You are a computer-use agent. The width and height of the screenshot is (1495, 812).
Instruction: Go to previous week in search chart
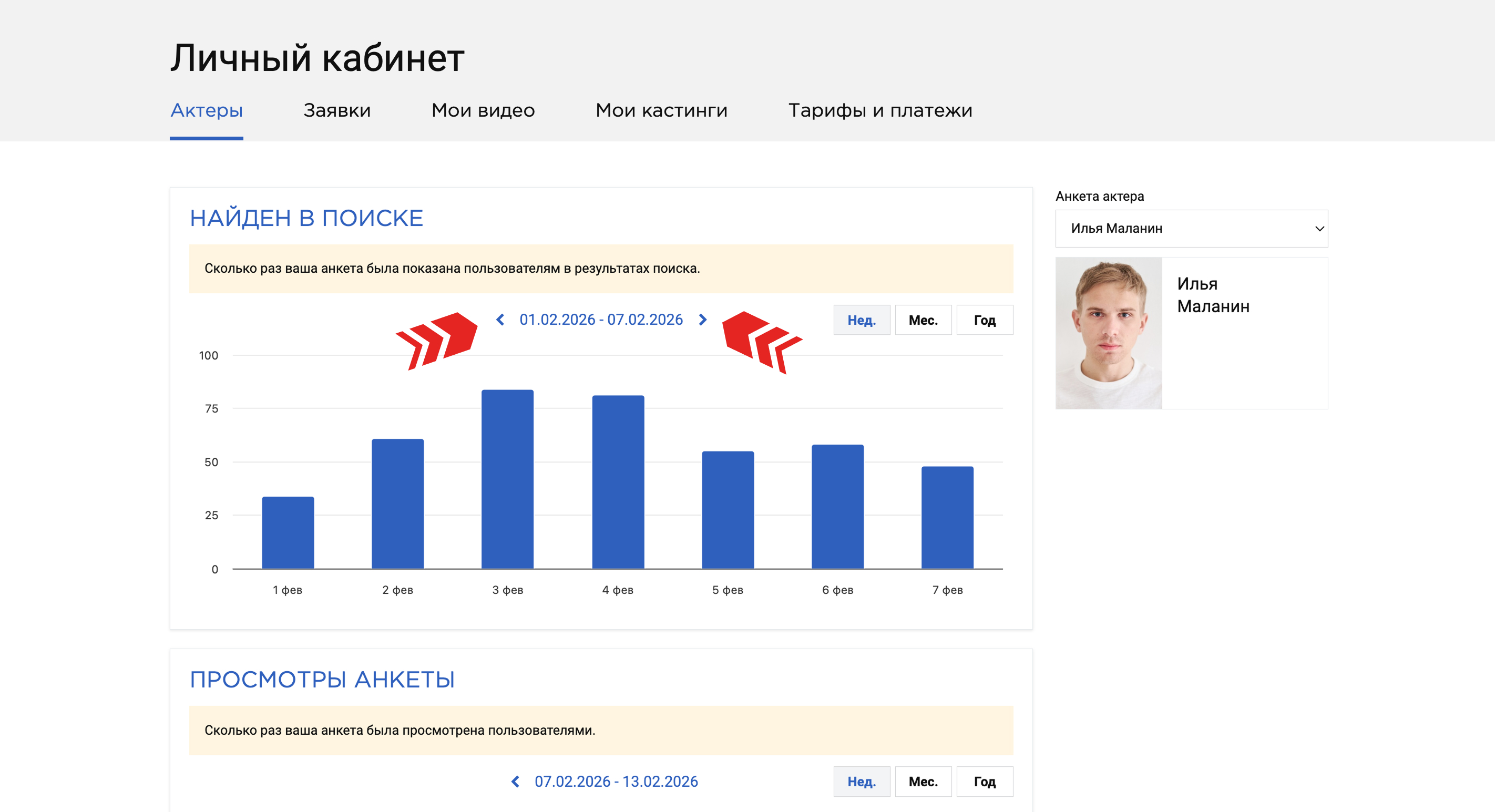[x=500, y=320]
